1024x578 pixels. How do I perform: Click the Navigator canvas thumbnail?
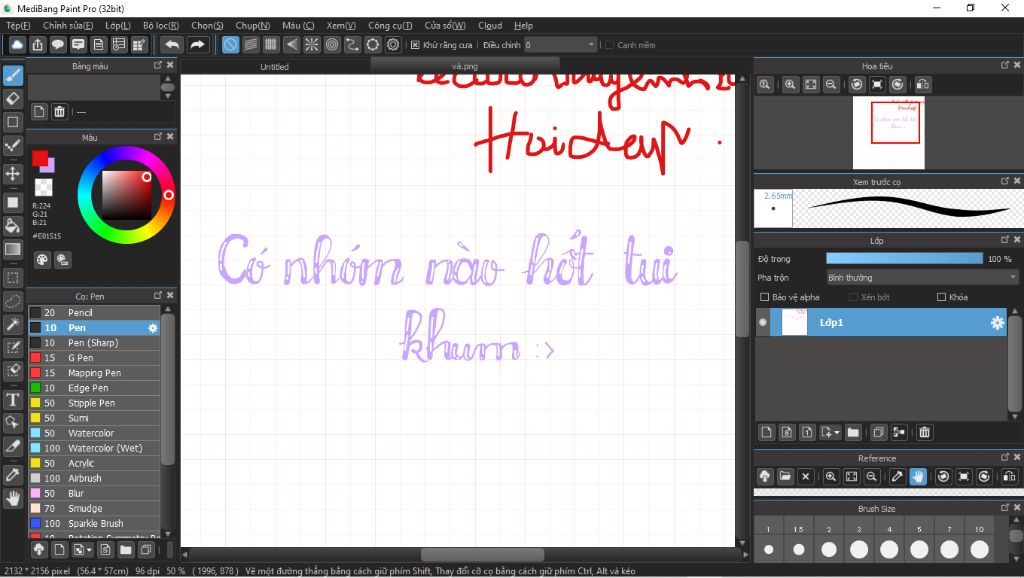[x=888, y=133]
